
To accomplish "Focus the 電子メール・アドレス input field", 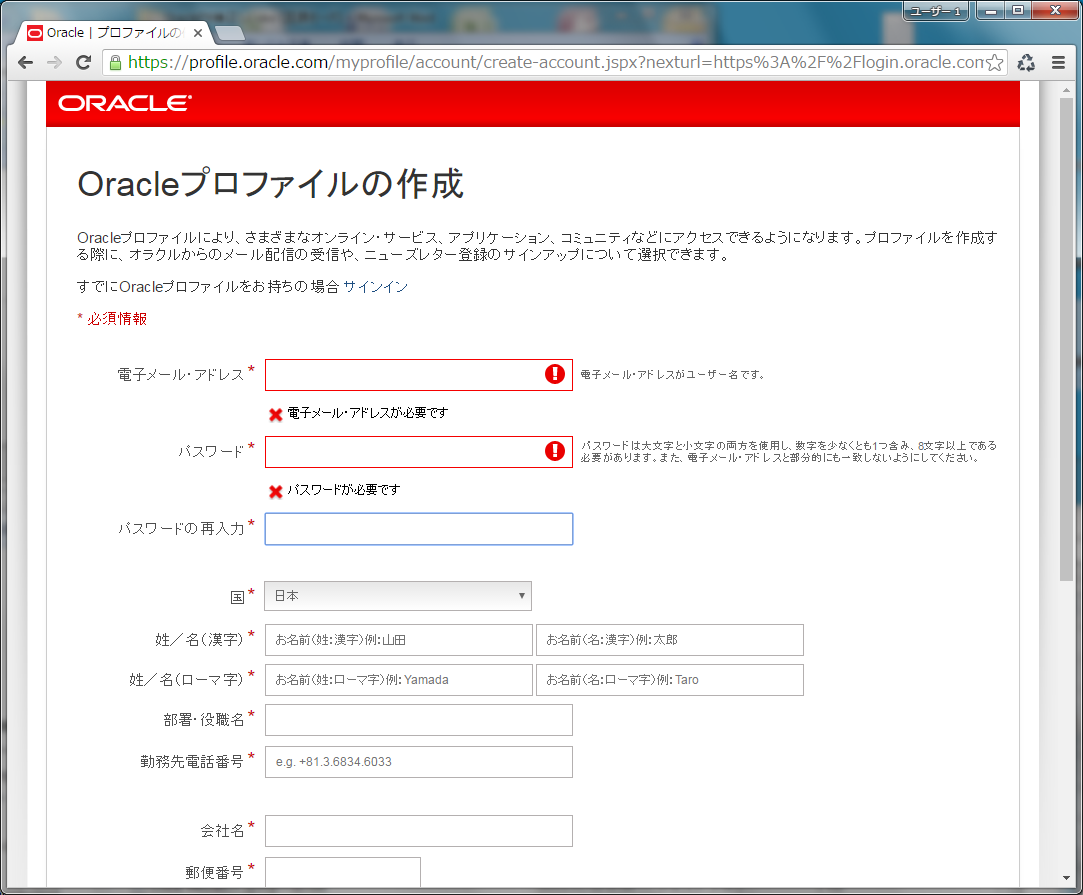I will tap(419, 375).
